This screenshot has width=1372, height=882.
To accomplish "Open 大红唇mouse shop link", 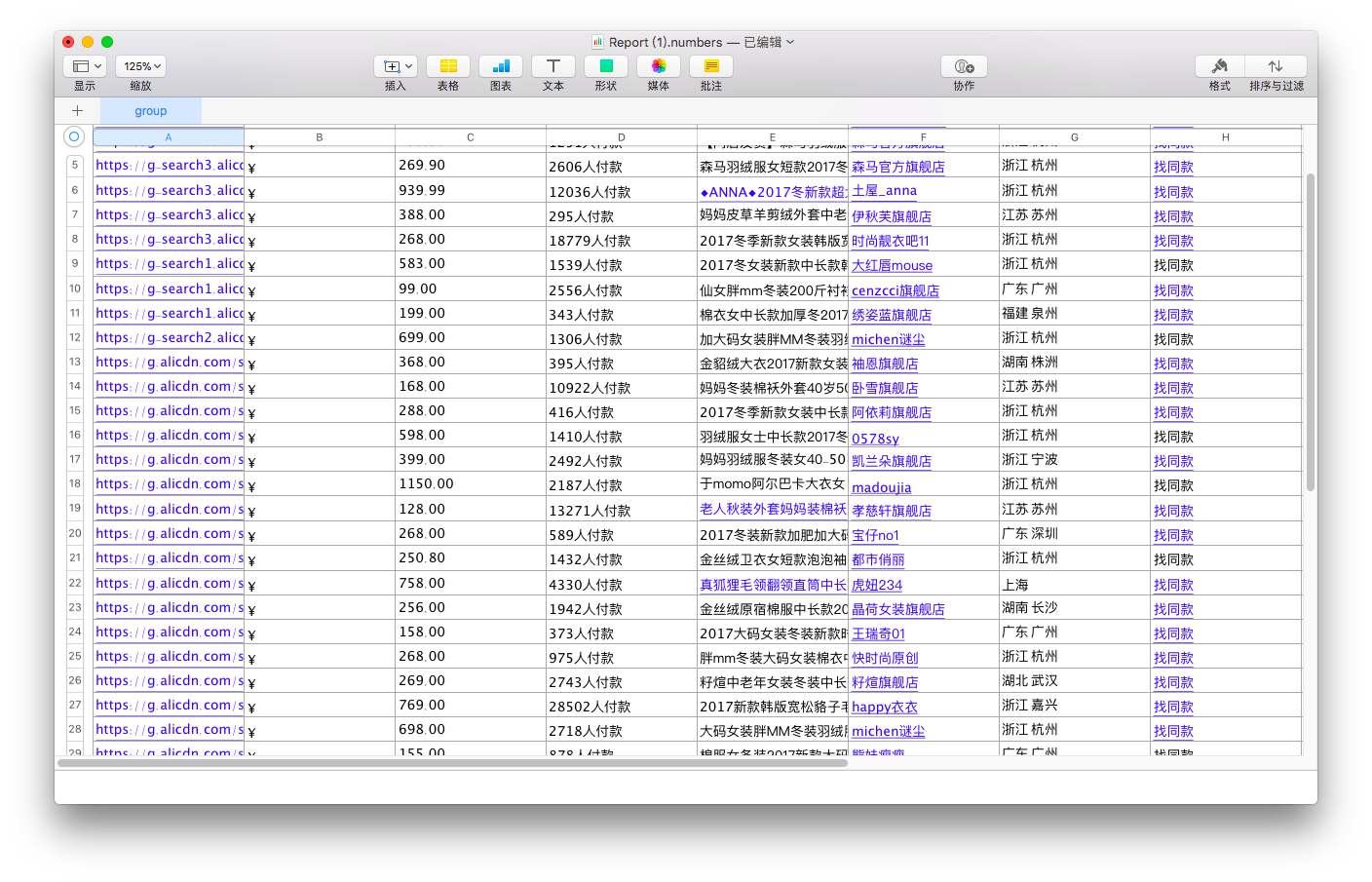I will (x=892, y=265).
